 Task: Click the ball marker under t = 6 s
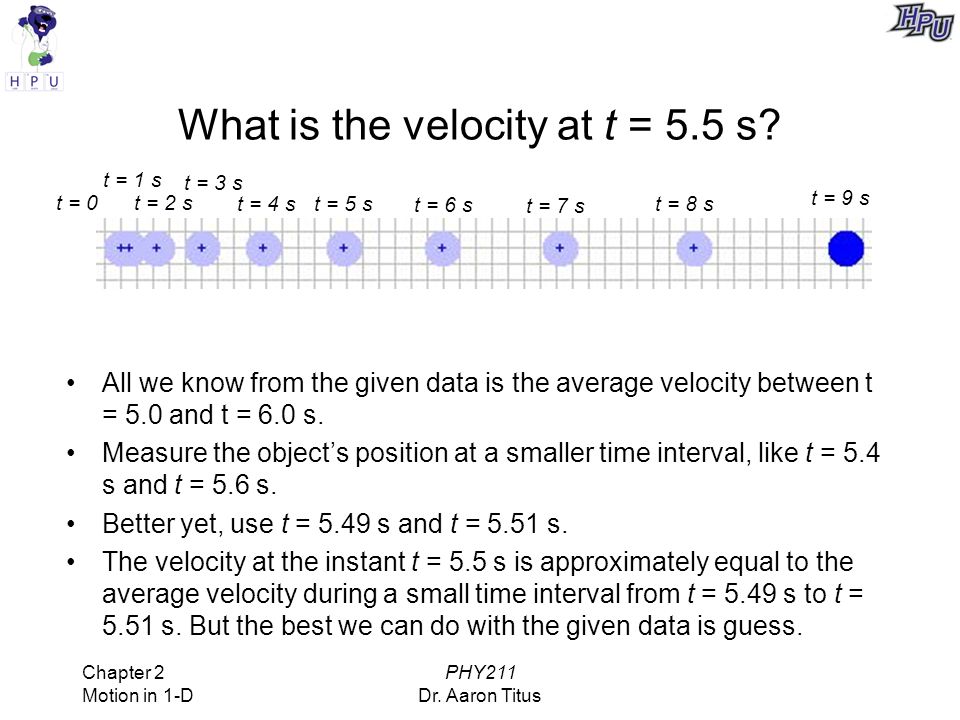tap(443, 249)
